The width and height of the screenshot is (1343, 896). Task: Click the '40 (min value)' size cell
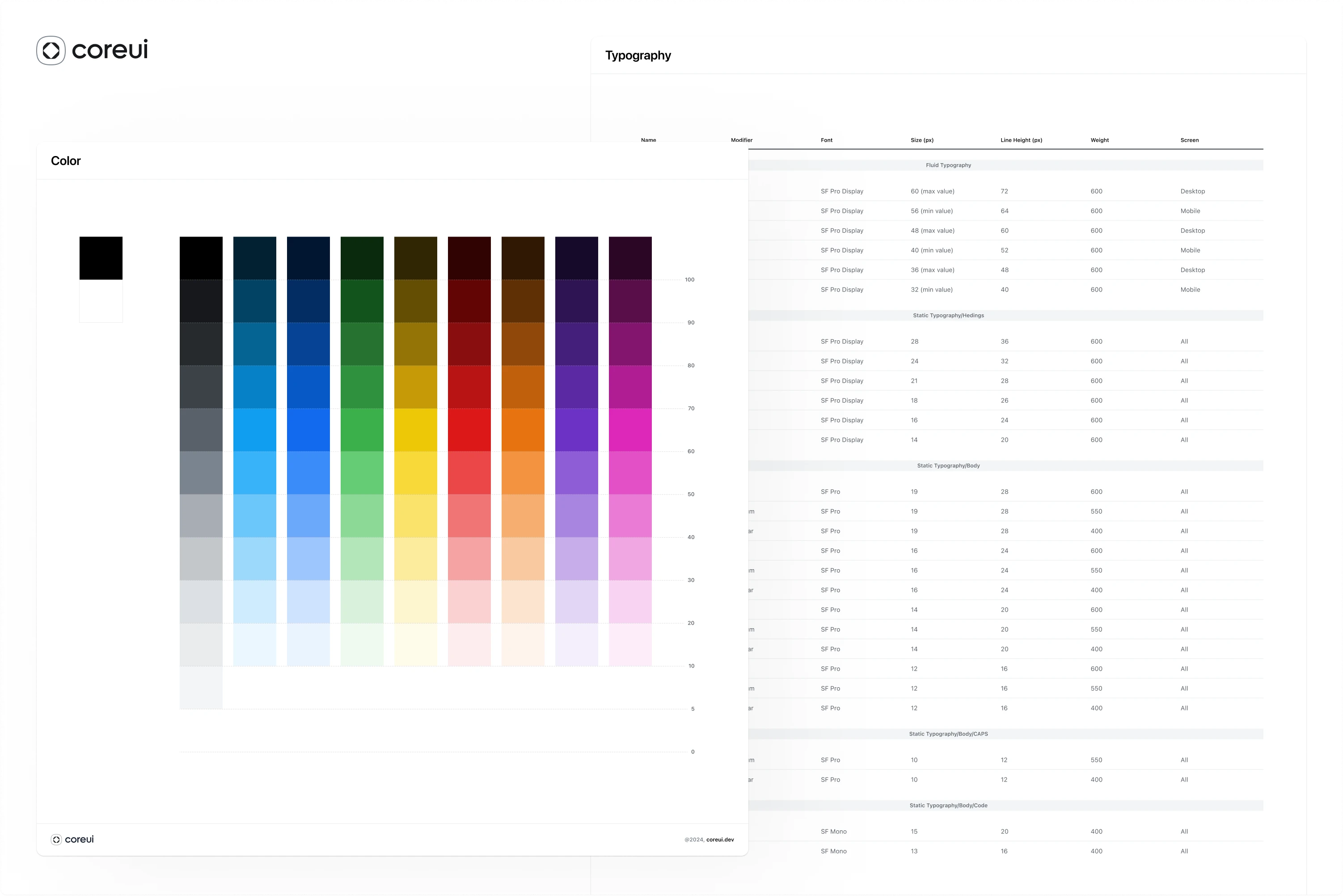coord(932,250)
